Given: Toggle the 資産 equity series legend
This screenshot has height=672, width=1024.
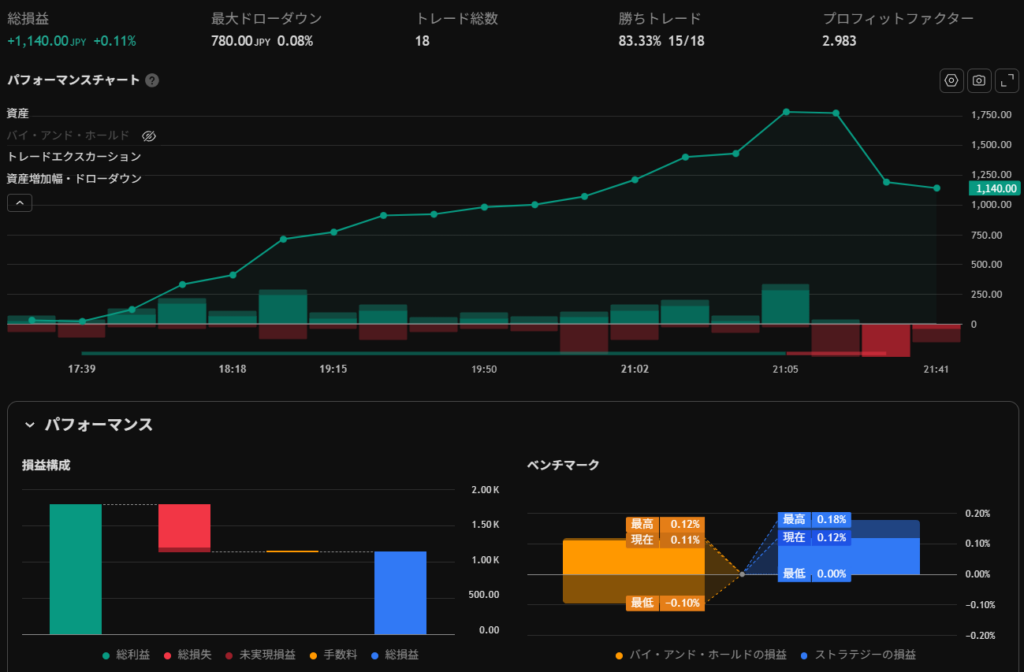Looking at the screenshot, I should 18,114.
